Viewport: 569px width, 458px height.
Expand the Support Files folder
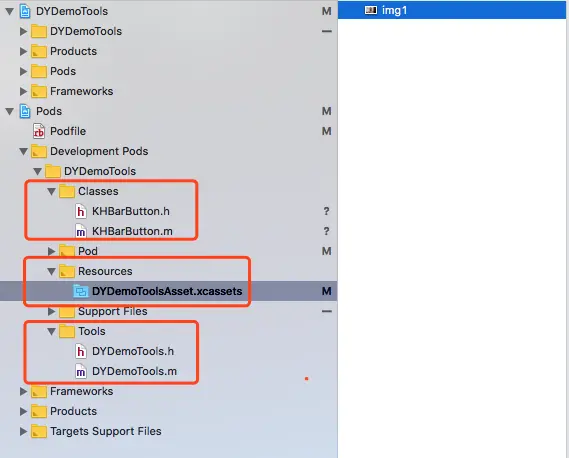tap(52, 311)
